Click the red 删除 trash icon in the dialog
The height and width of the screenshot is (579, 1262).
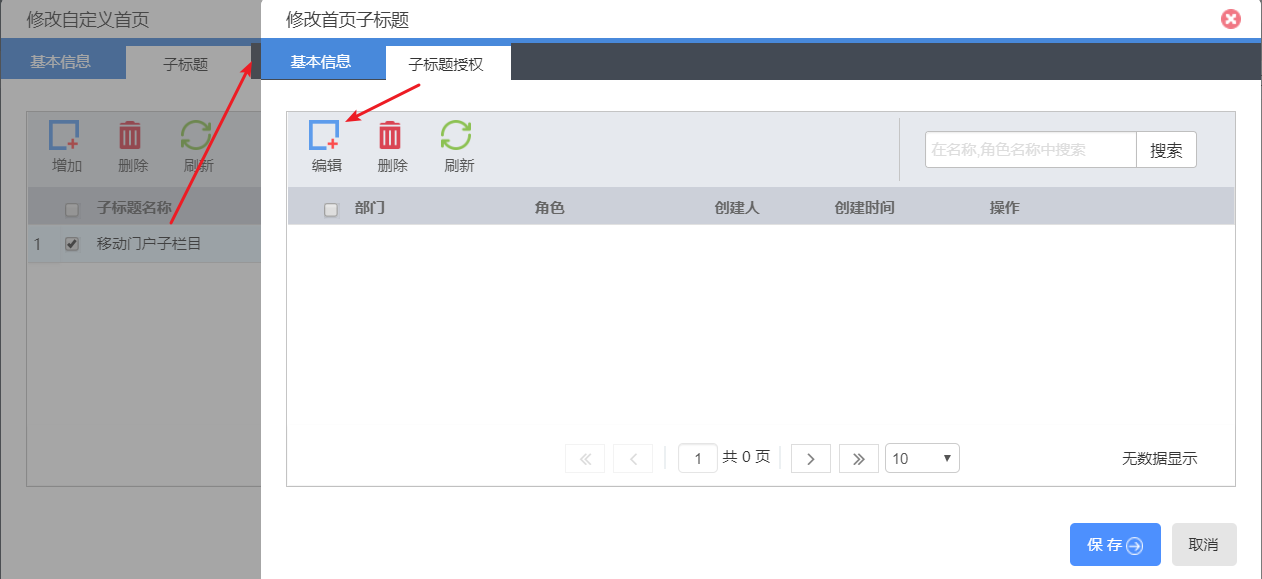tap(390, 137)
